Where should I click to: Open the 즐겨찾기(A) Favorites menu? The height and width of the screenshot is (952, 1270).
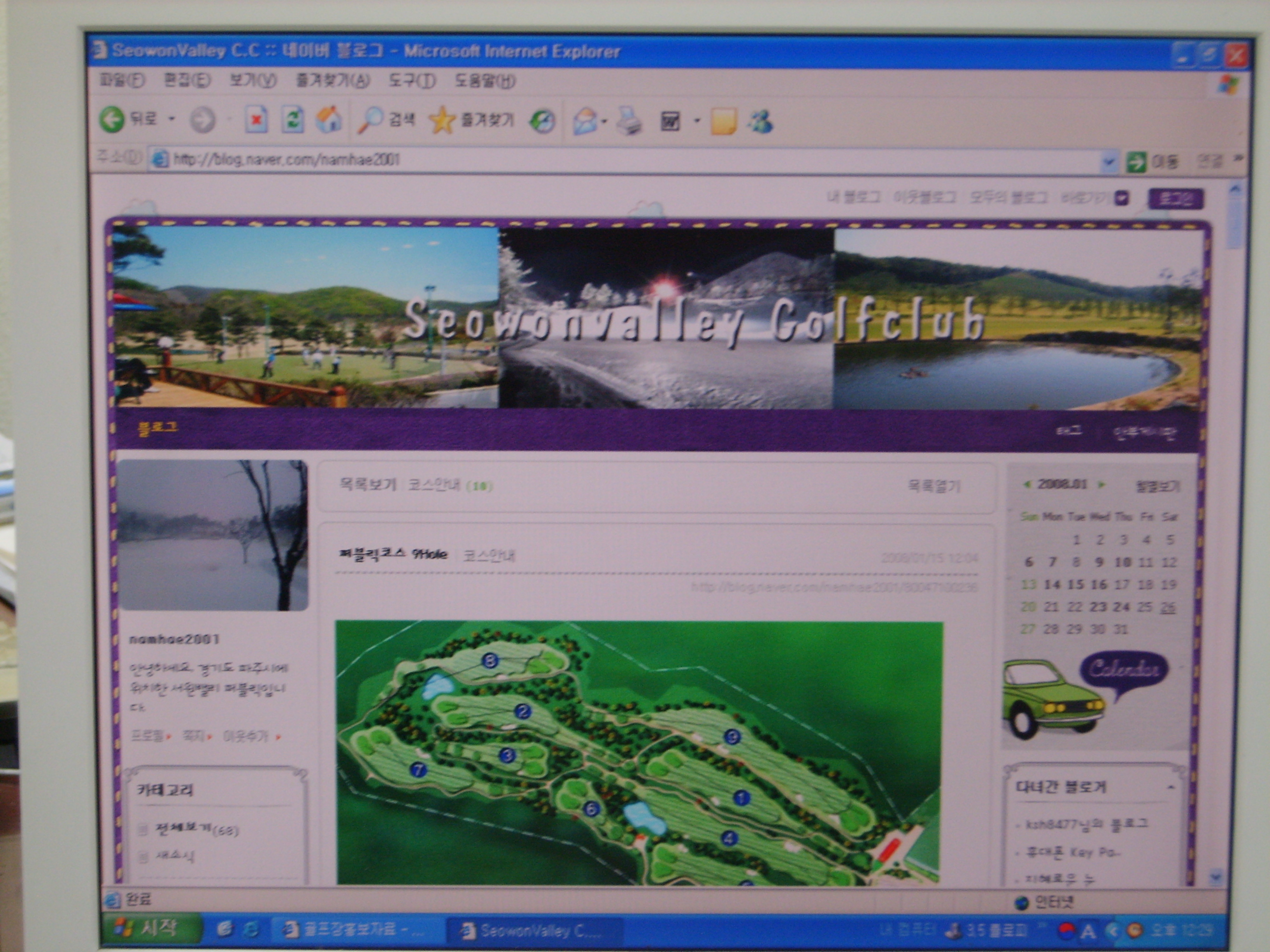(x=332, y=80)
